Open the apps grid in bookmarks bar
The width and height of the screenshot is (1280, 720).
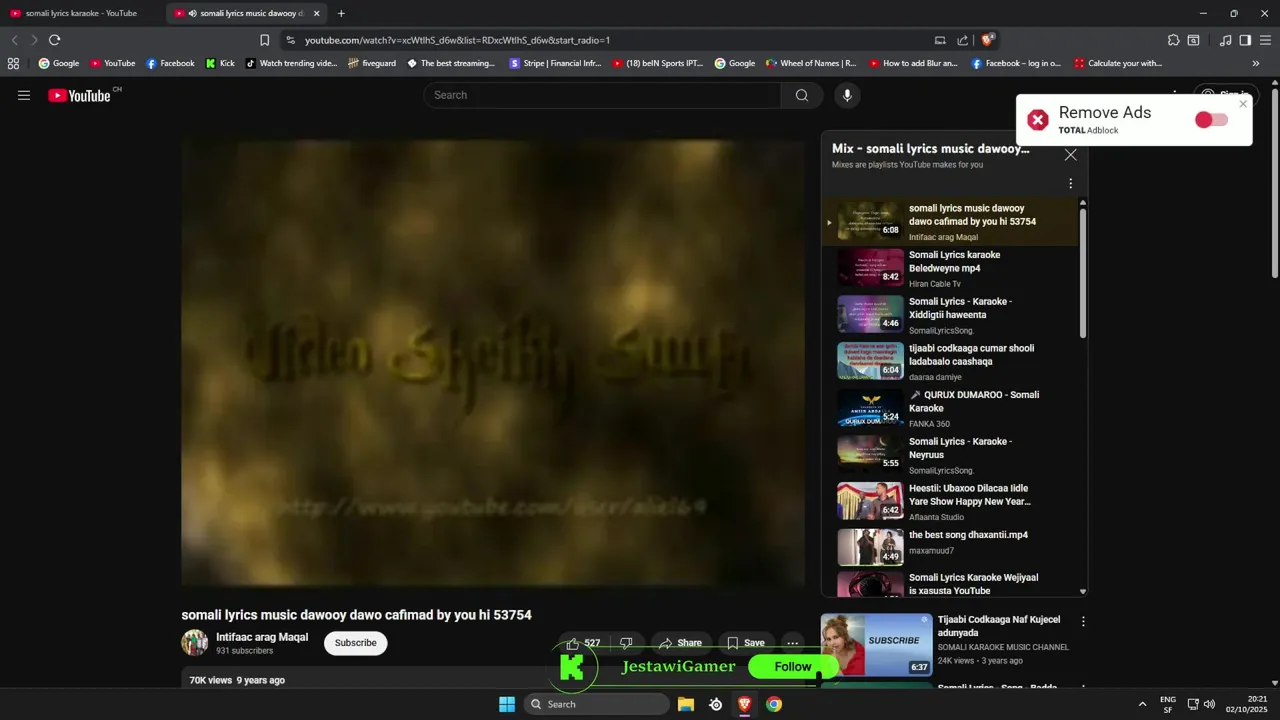pyautogui.click(x=13, y=63)
